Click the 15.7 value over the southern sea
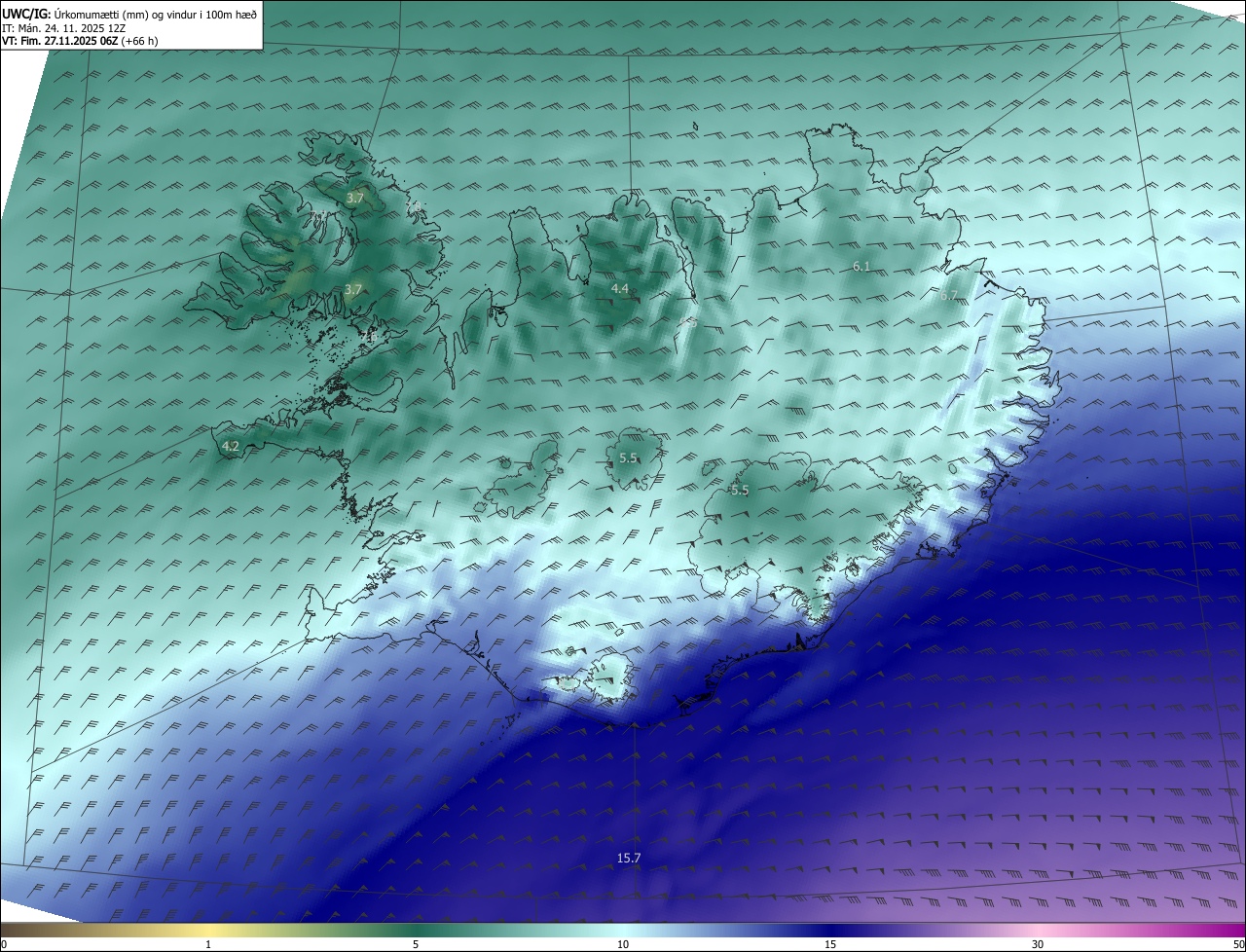Screen dimensions: 1246x952 tap(629, 858)
